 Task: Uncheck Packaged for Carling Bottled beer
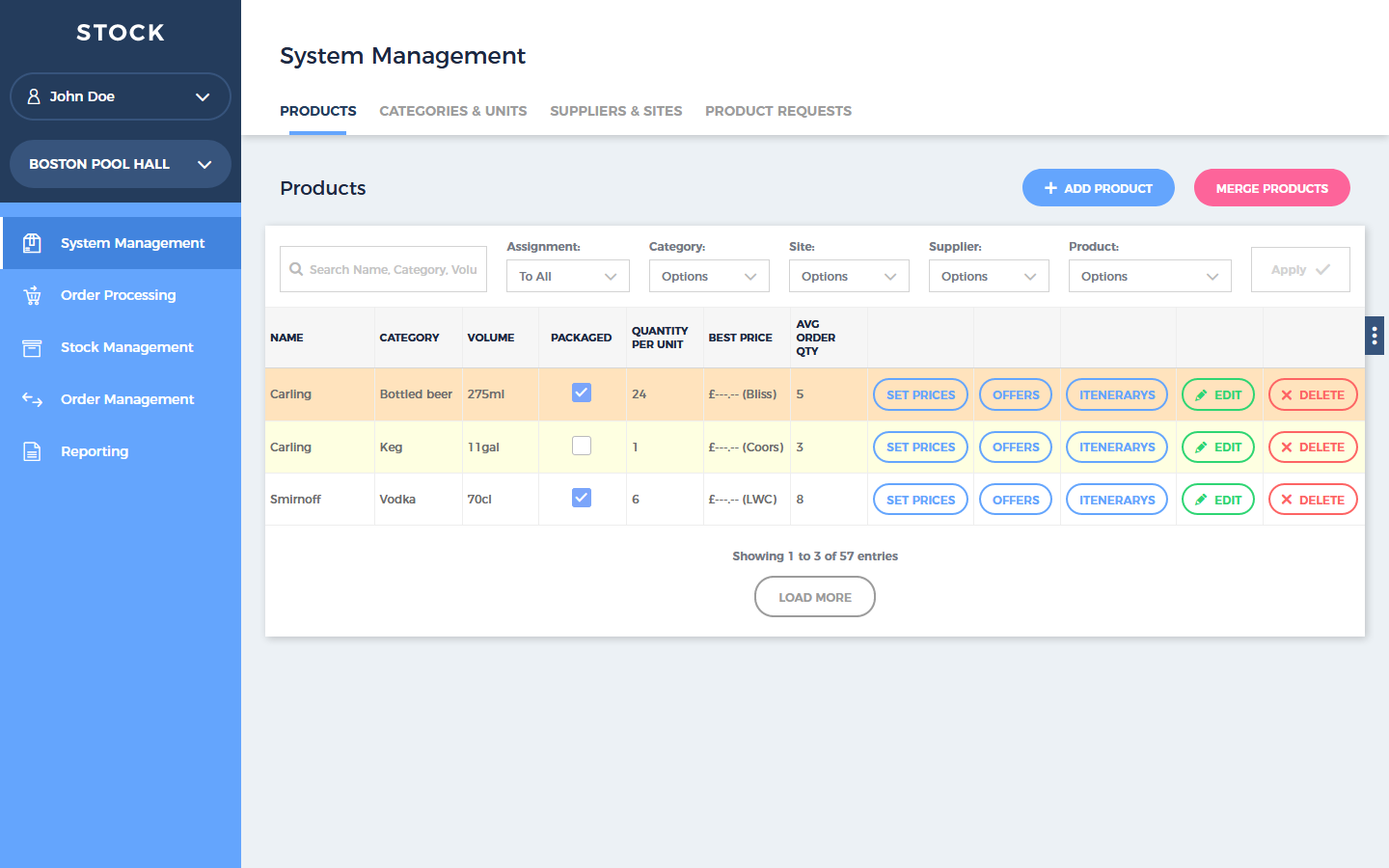[x=581, y=393]
